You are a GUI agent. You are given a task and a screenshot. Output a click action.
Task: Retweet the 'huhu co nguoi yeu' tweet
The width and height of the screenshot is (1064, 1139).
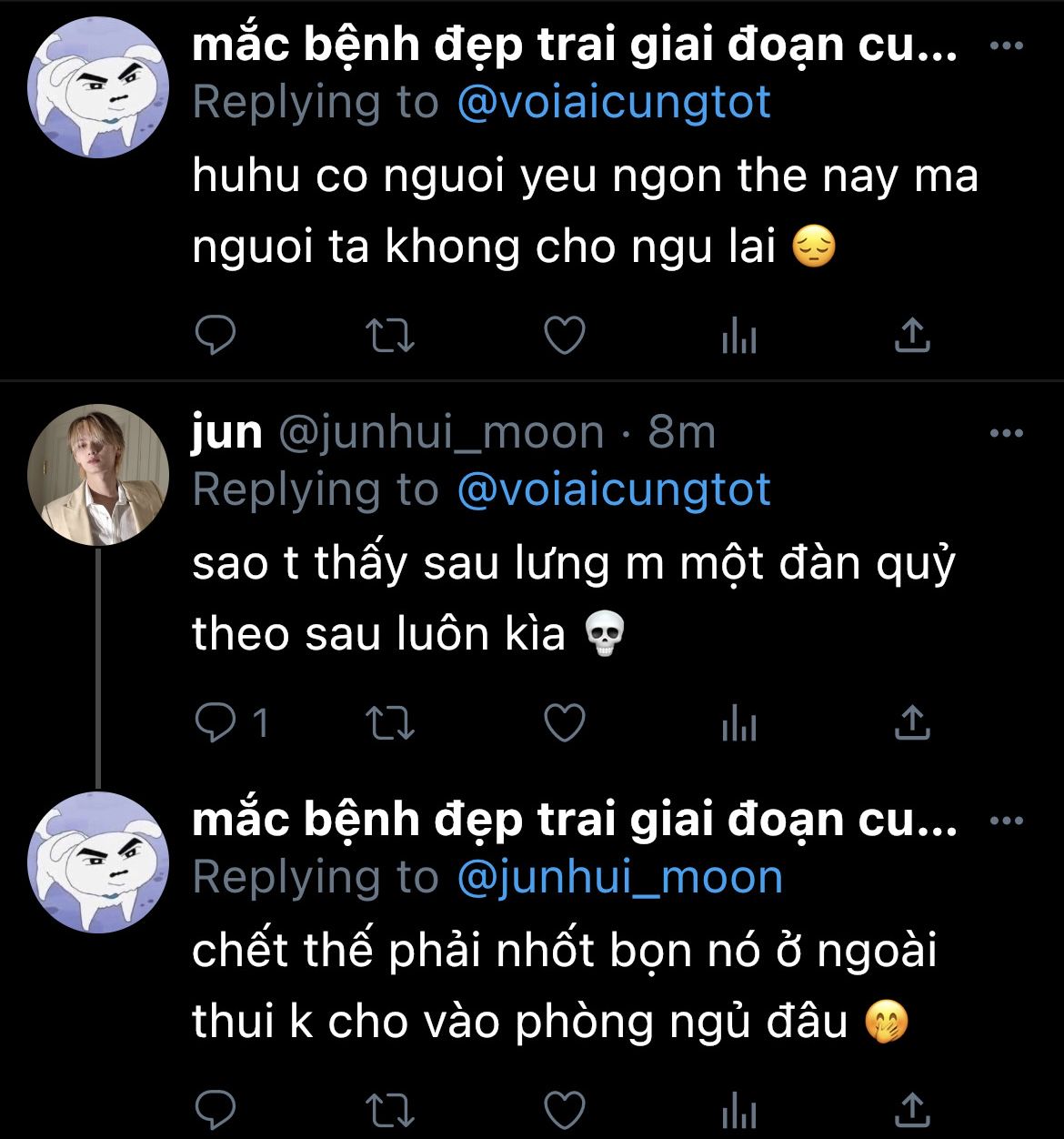pyautogui.click(x=389, y=337)
